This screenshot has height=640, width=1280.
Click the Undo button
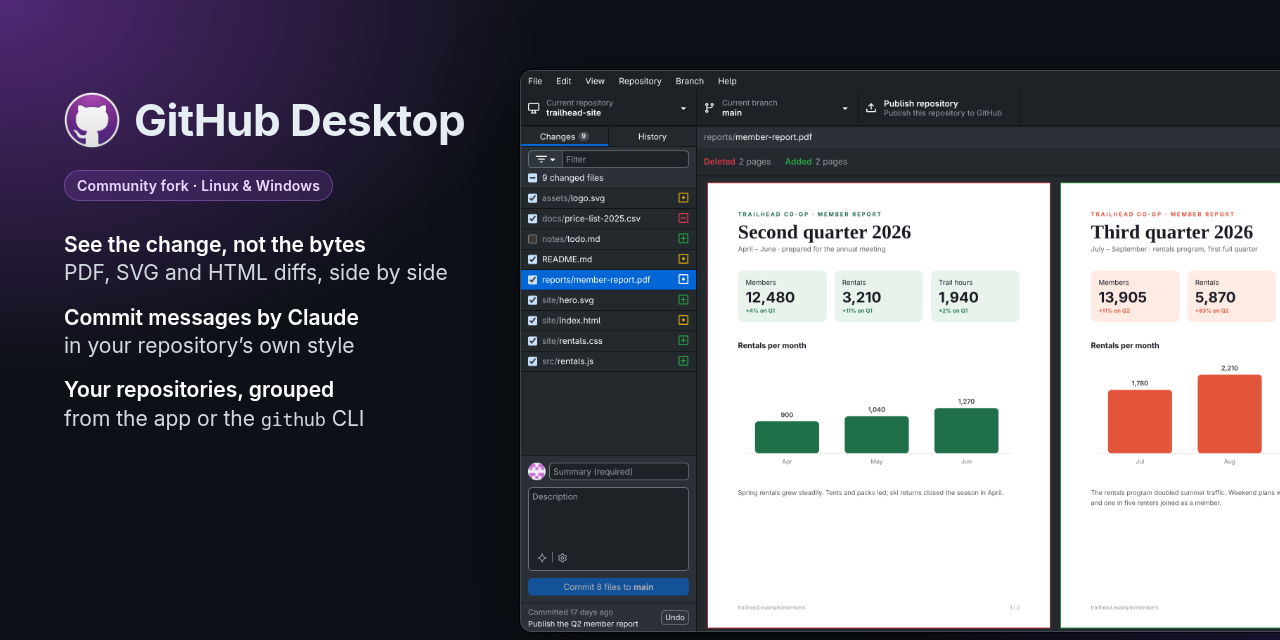pyautogui.click(x=675, y=618)
